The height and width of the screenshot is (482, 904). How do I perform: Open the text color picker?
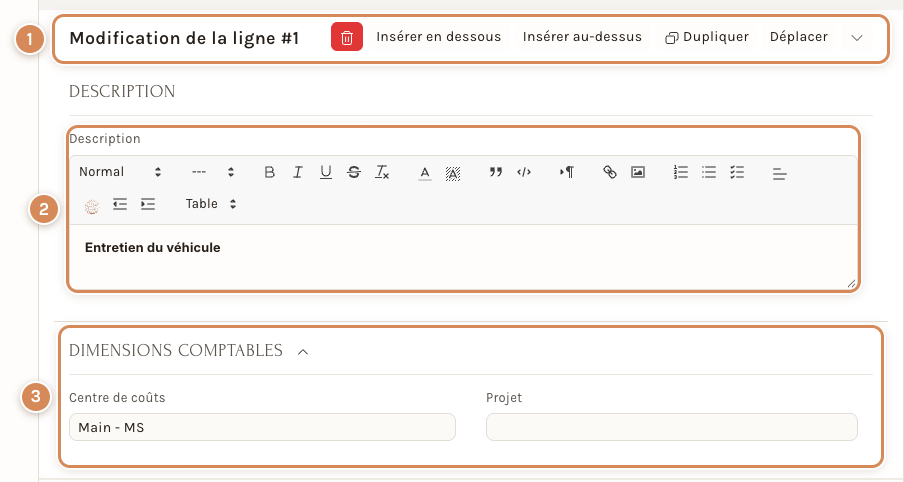click(425, 172)
